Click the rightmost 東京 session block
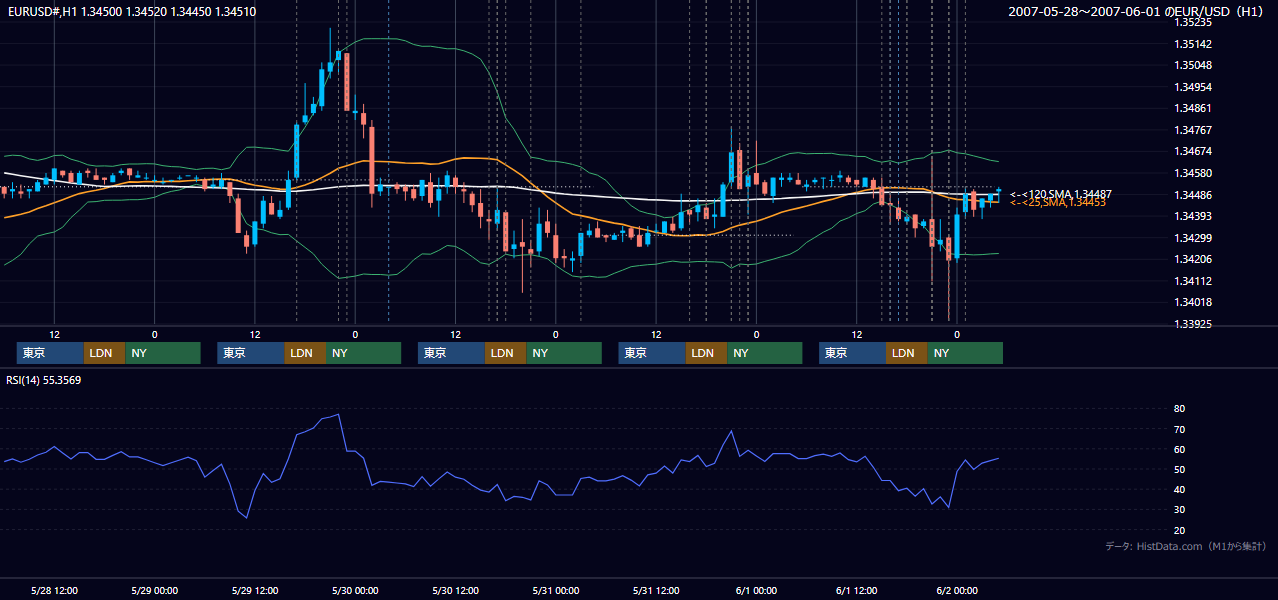This screenshot has width=1278, height=600. [852, 353]
